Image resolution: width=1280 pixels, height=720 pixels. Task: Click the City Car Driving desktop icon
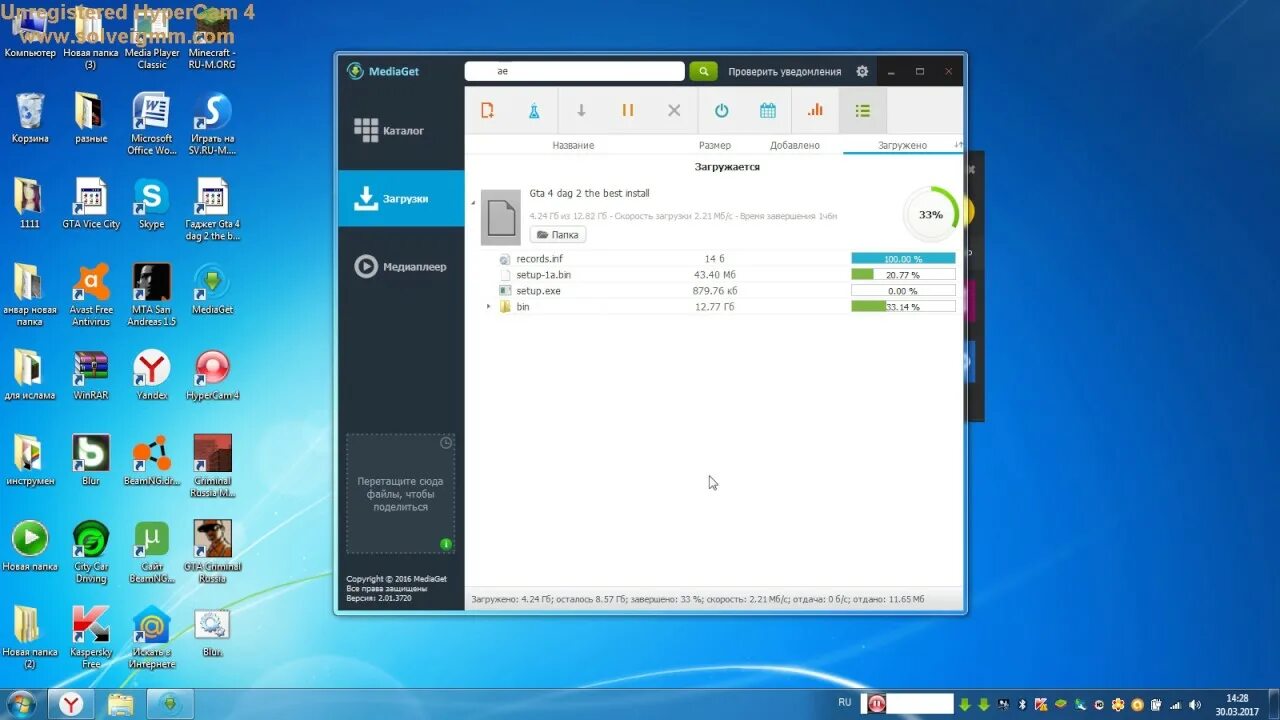91,552
